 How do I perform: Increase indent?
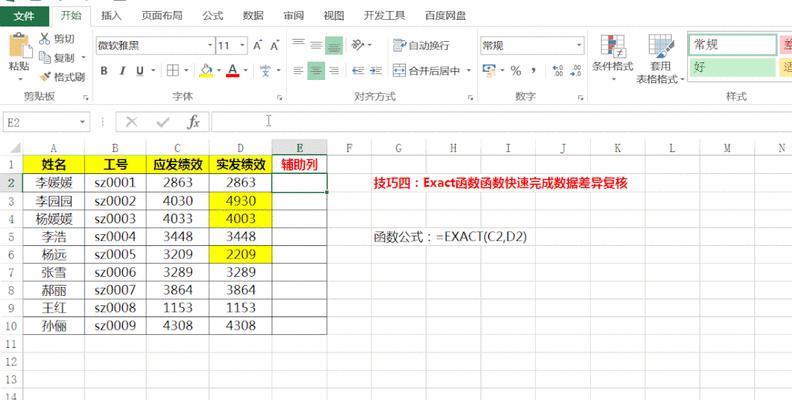[376, 71]
